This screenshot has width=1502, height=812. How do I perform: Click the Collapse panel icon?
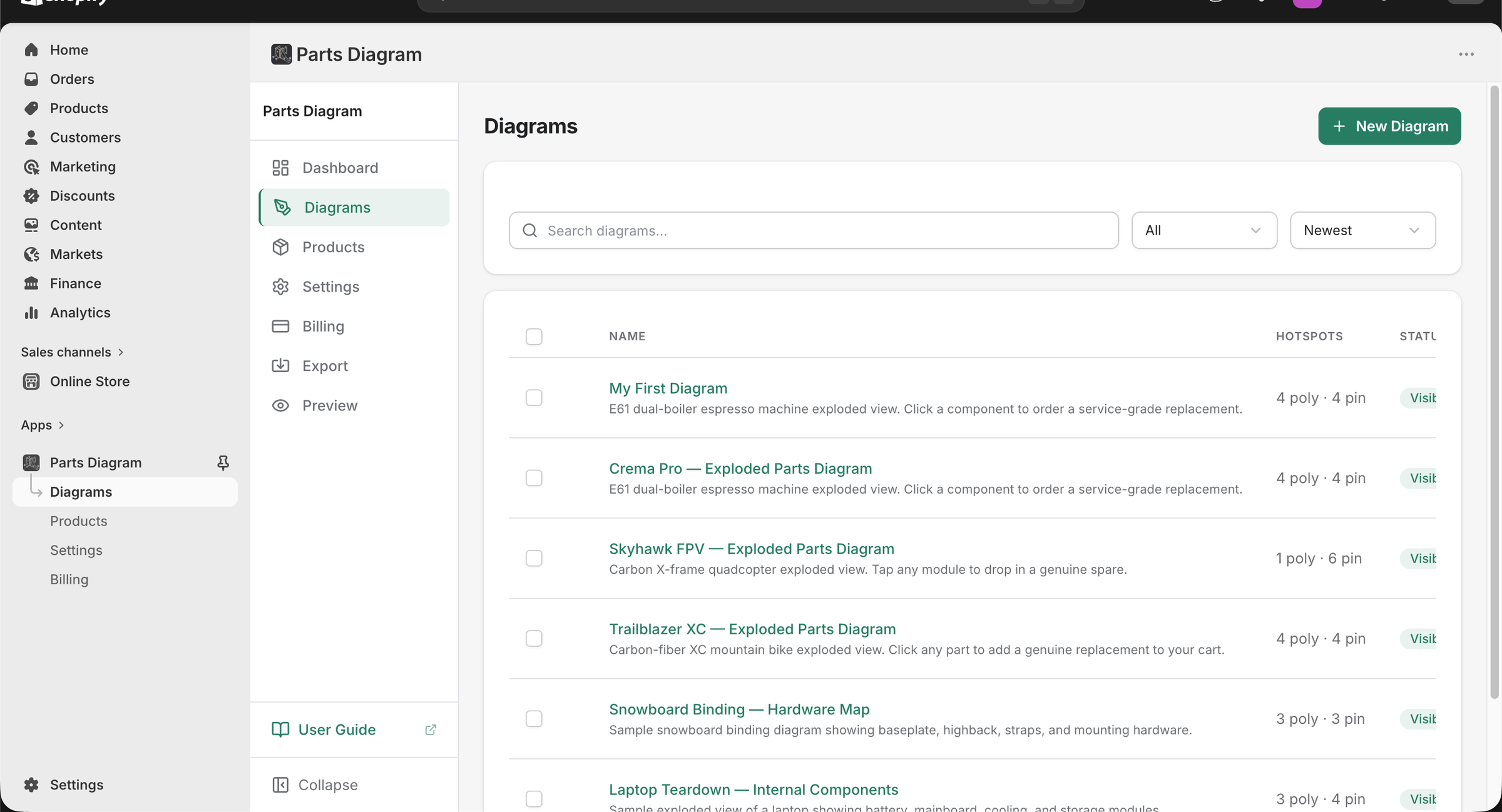[280, 784]
